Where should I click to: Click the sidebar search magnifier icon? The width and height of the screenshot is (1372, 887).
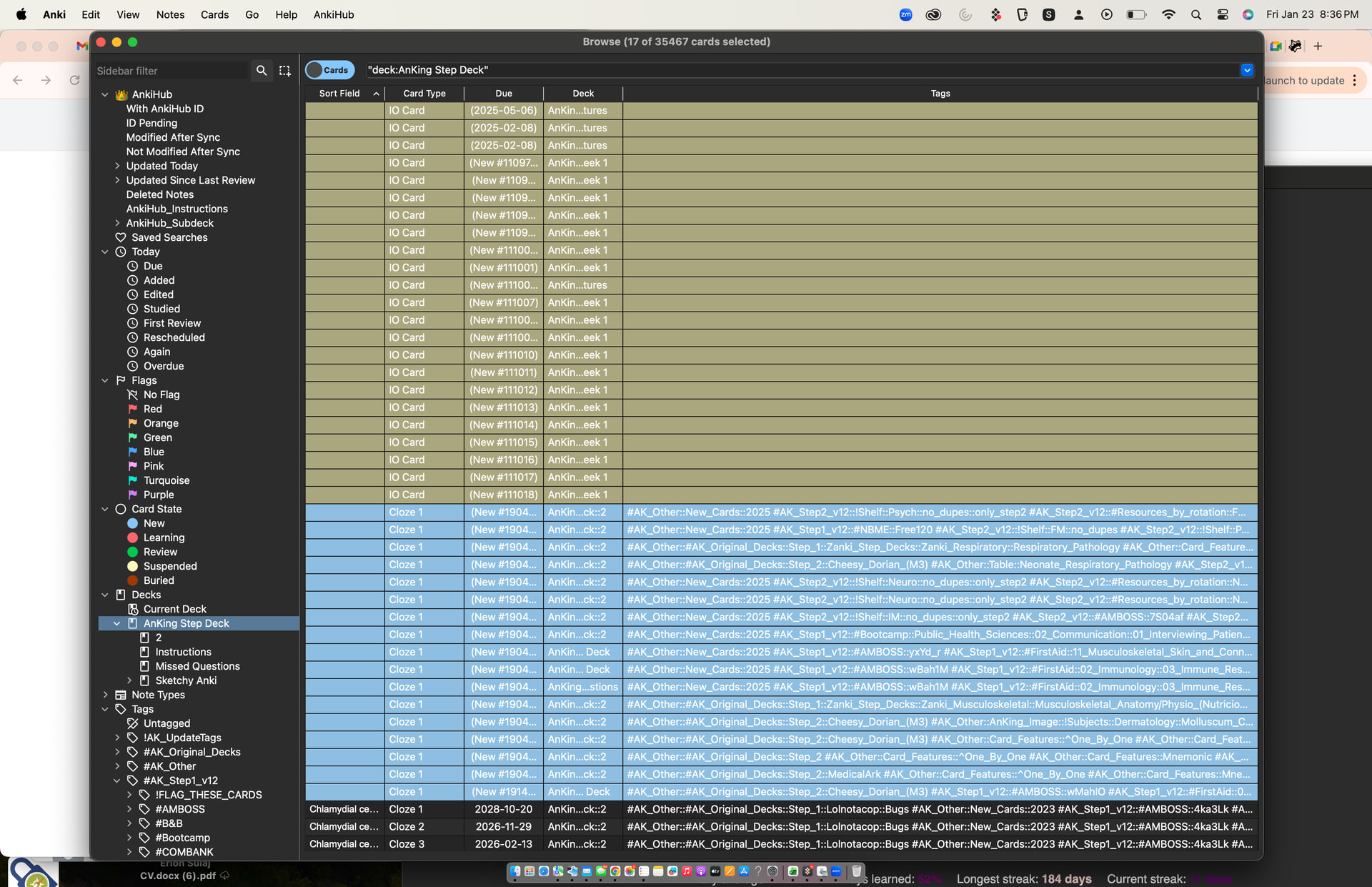click(262, 70)
